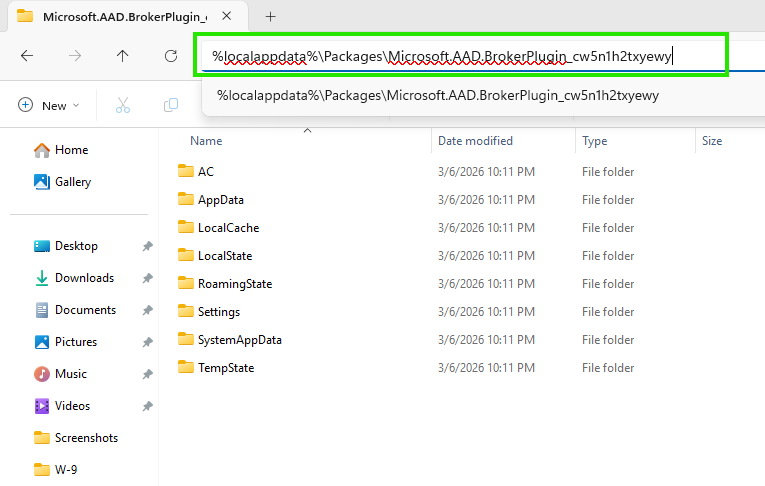Open Documents in quick access
This screenshot has width=765, height=486.
pyautogui.click(x=75, y=310)
